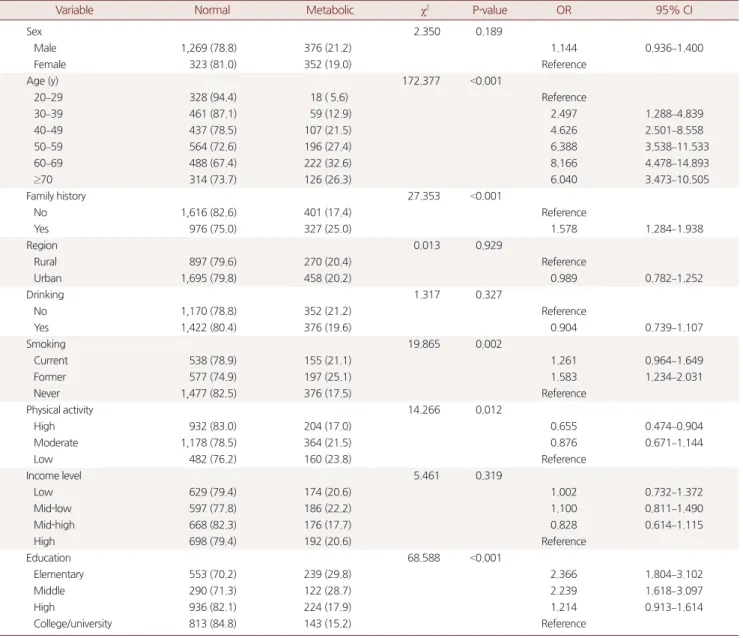Select the '≥70' age row
The width and height of the screenshot is (743, 638).
43,180
